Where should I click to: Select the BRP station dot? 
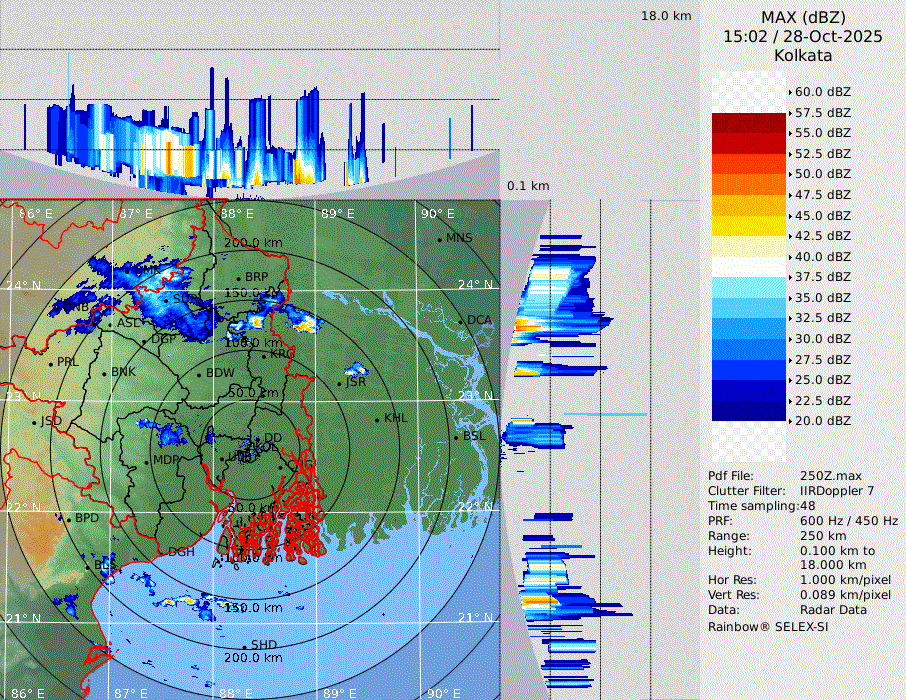coord(238,278)
